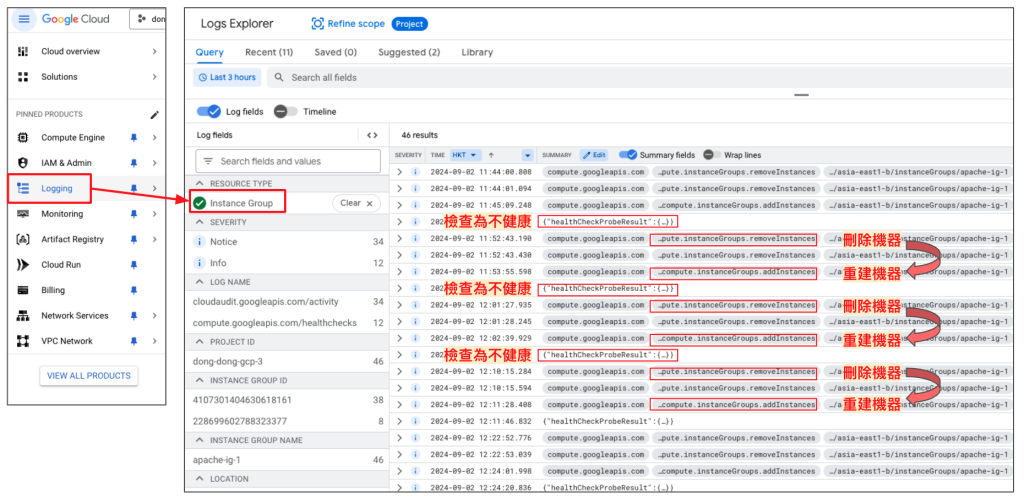Expand the log entry at 11:44:00.808
The image size is (1024, 503).
coord(400,172)
